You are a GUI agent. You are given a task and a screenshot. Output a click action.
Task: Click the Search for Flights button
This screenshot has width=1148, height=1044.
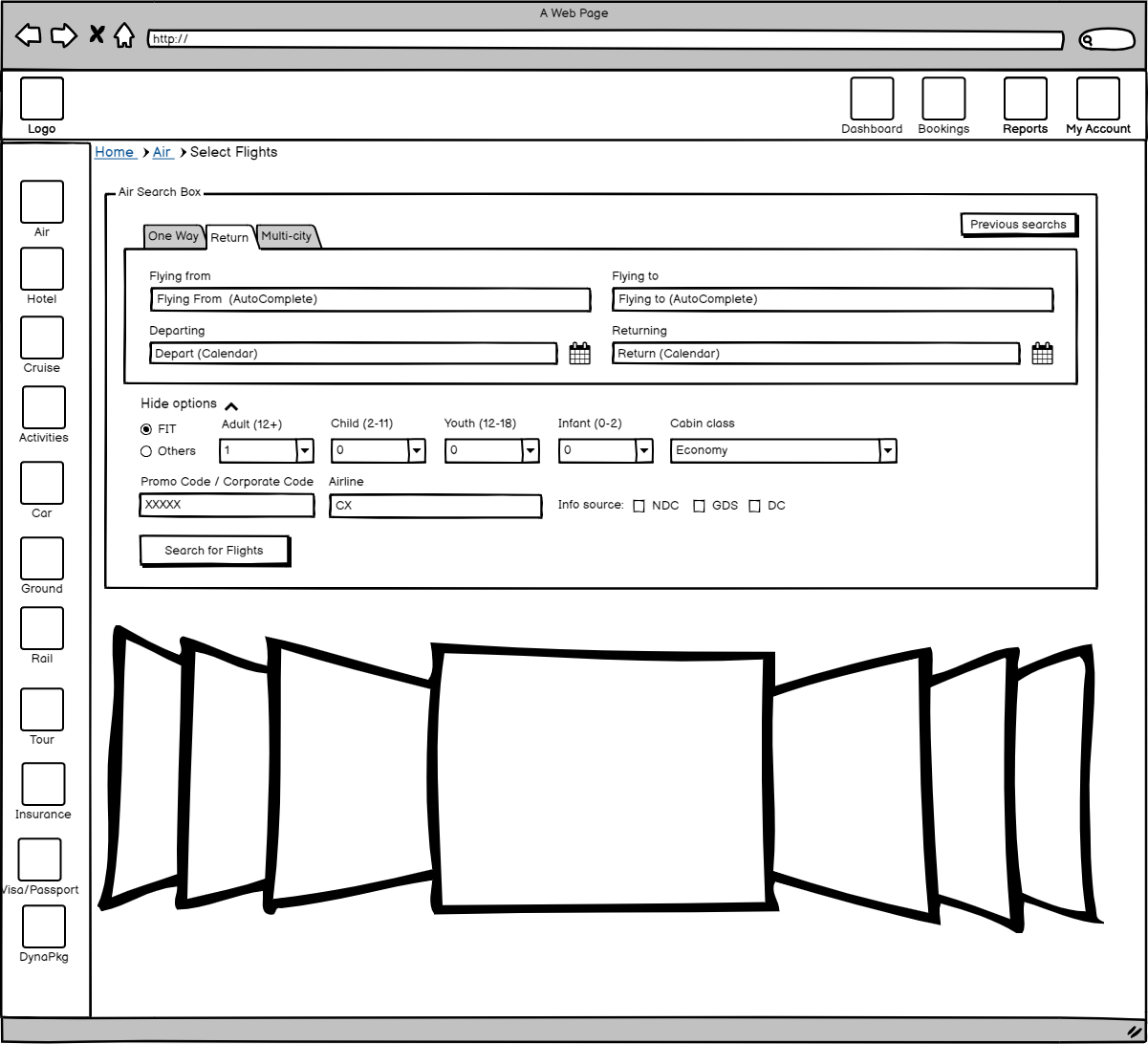tap(214, 551)
